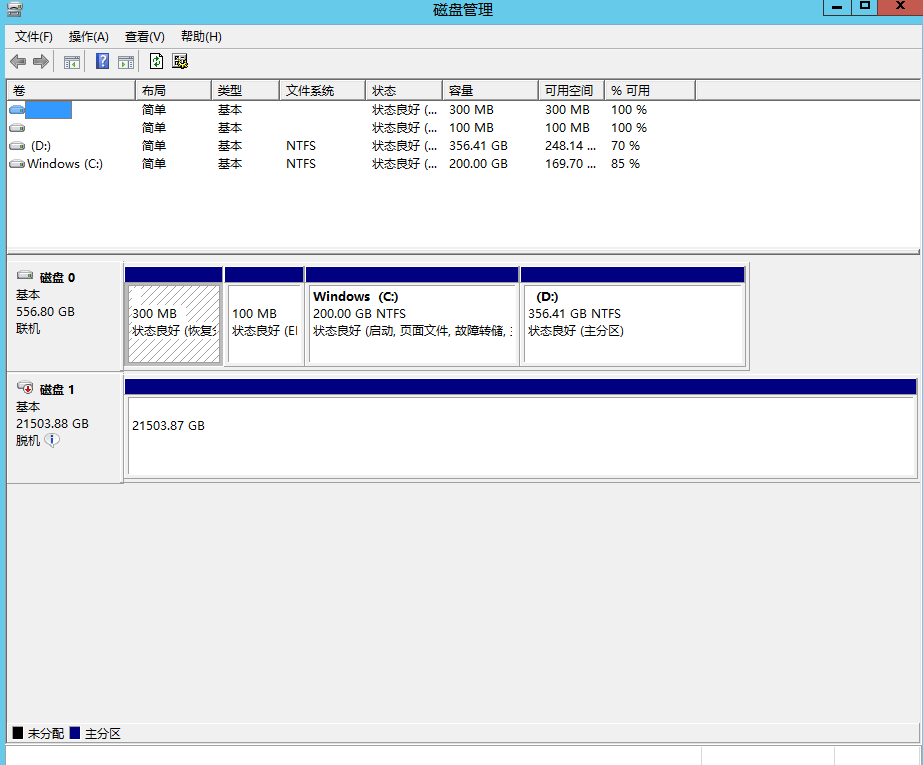Screen dimensions: 923x765
Task: Click the disk settings icon after Refresh
Action: point(180,62)
